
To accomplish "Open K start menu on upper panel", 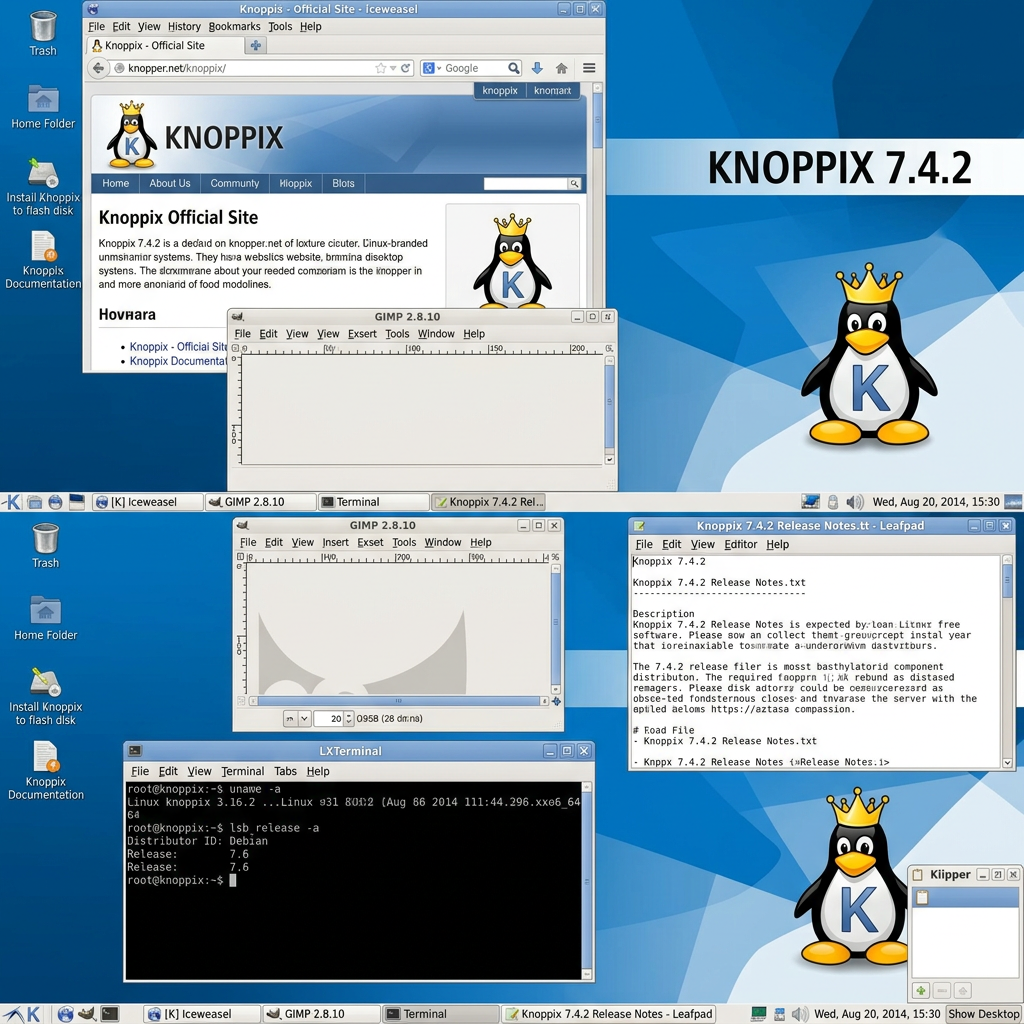I will tap(12, 502).
